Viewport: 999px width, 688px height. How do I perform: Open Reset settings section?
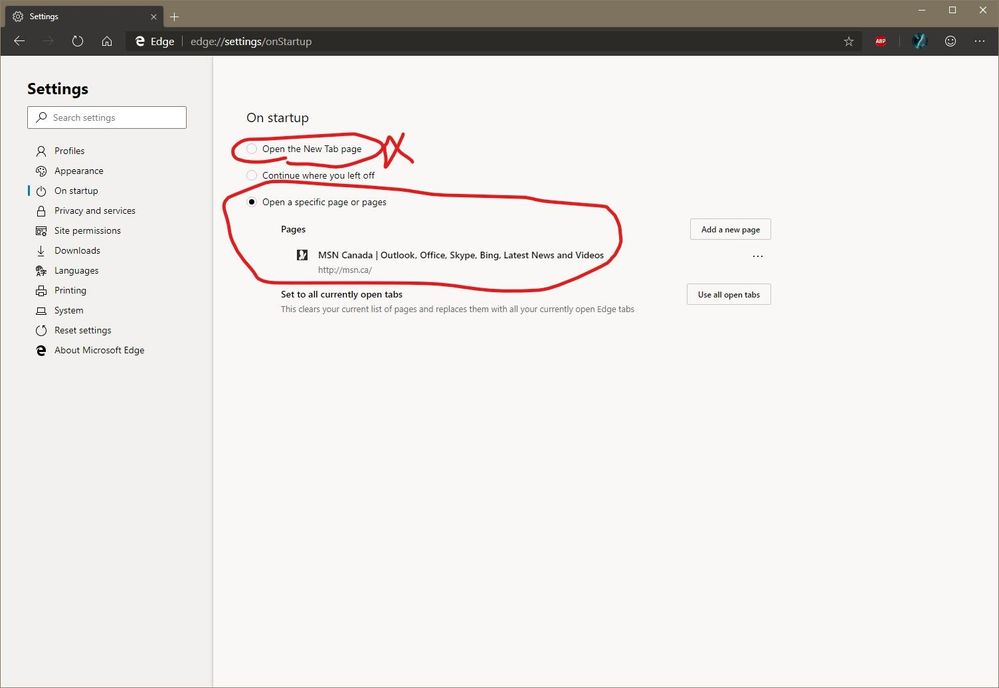[x=82, y=330]
